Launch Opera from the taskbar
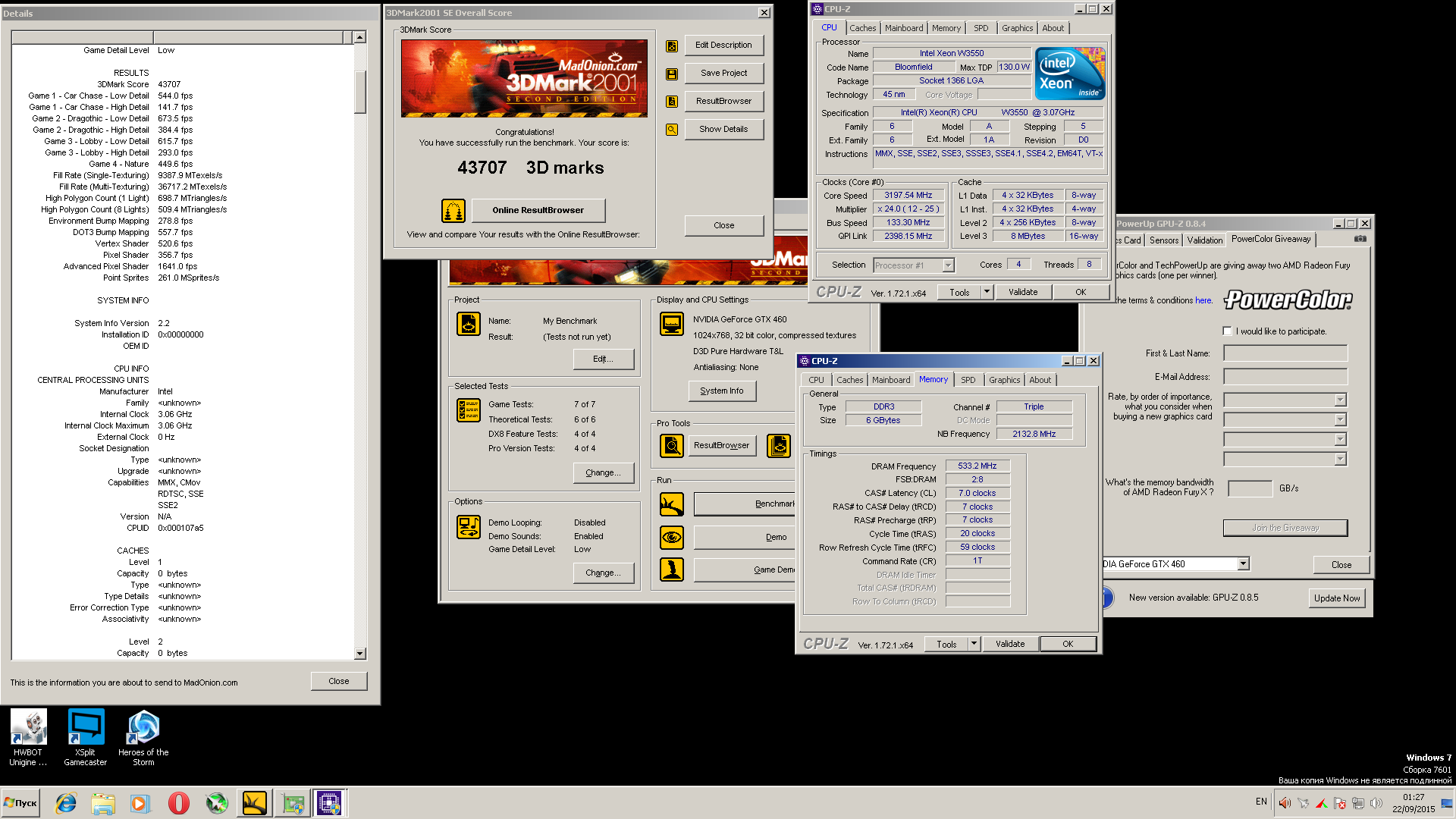1456x819 pixels. click(x=179, y=803)
